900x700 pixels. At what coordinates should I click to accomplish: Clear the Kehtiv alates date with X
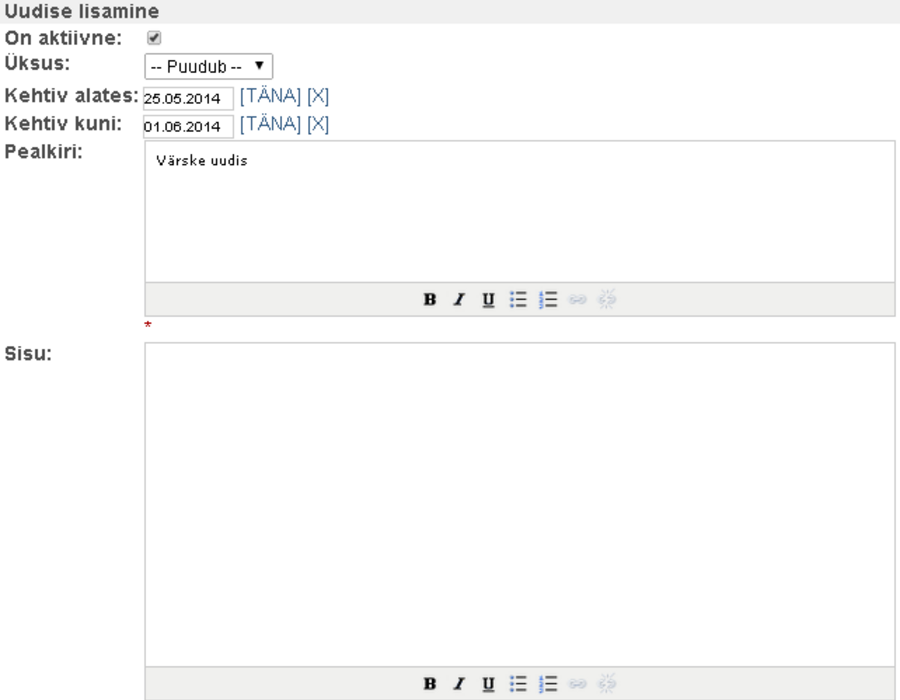(x=318, y=96)
